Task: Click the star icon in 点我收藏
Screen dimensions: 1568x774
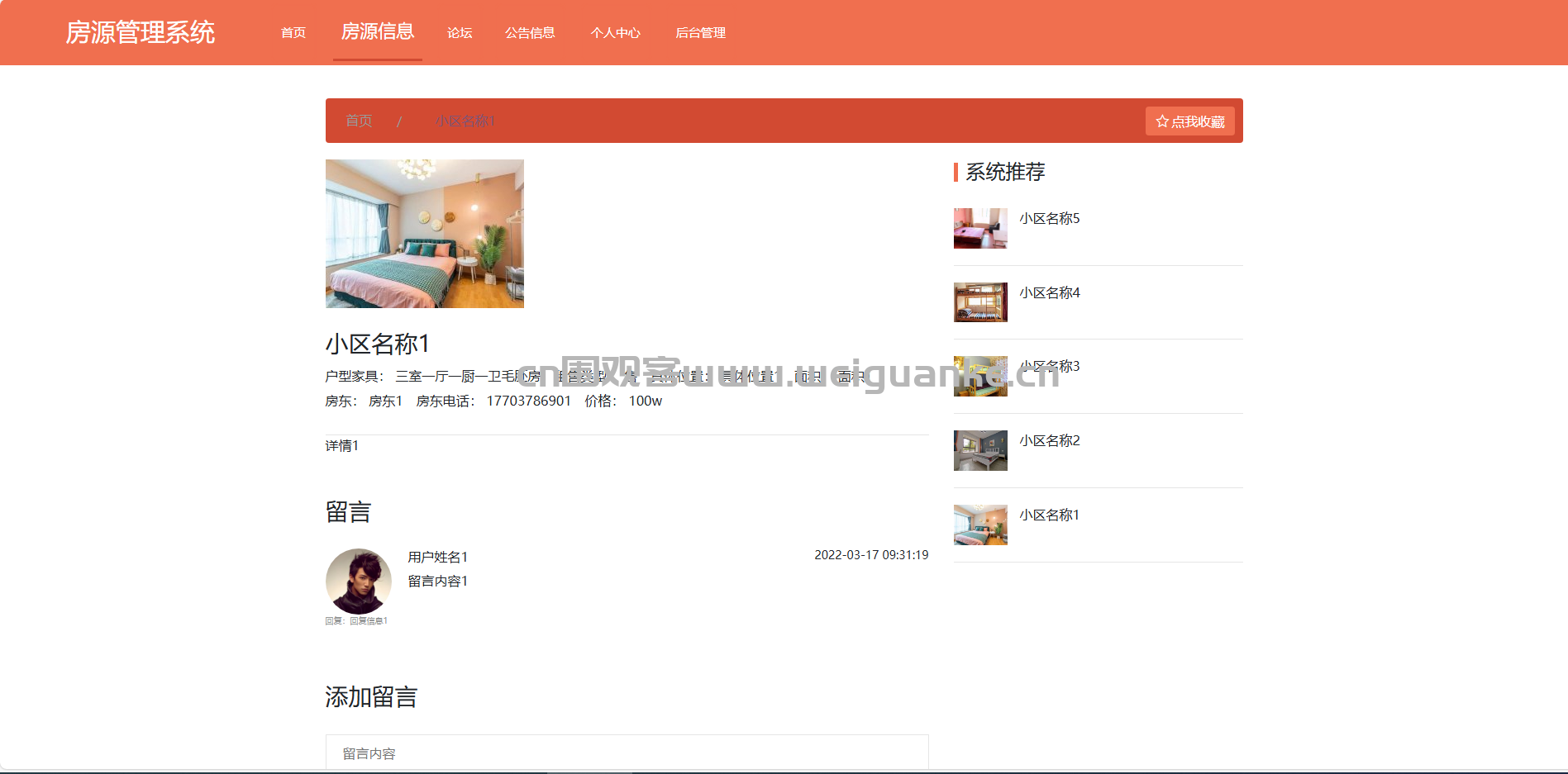Action: tap(1162, 121)
